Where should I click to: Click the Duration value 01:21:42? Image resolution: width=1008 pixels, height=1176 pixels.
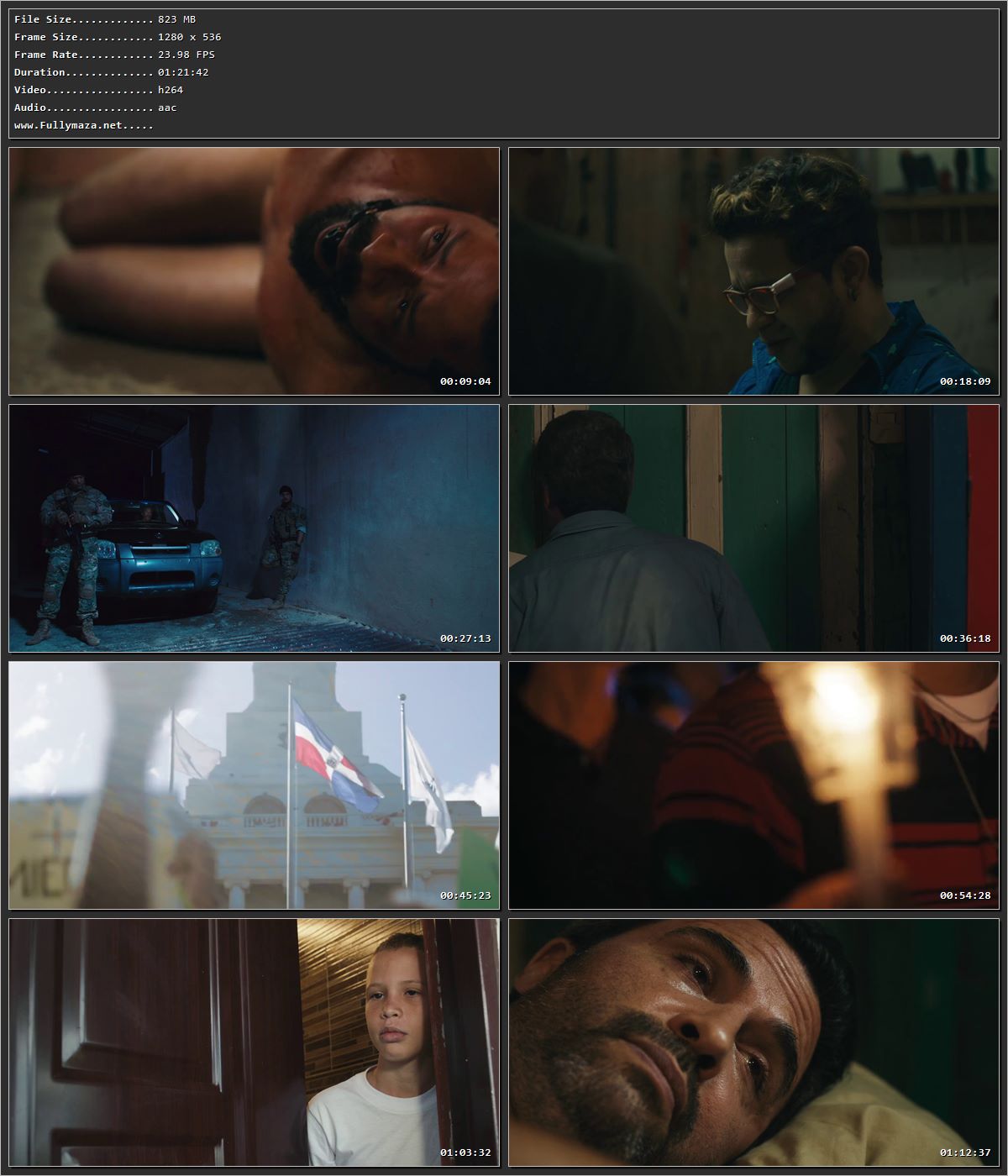(183, 72)
